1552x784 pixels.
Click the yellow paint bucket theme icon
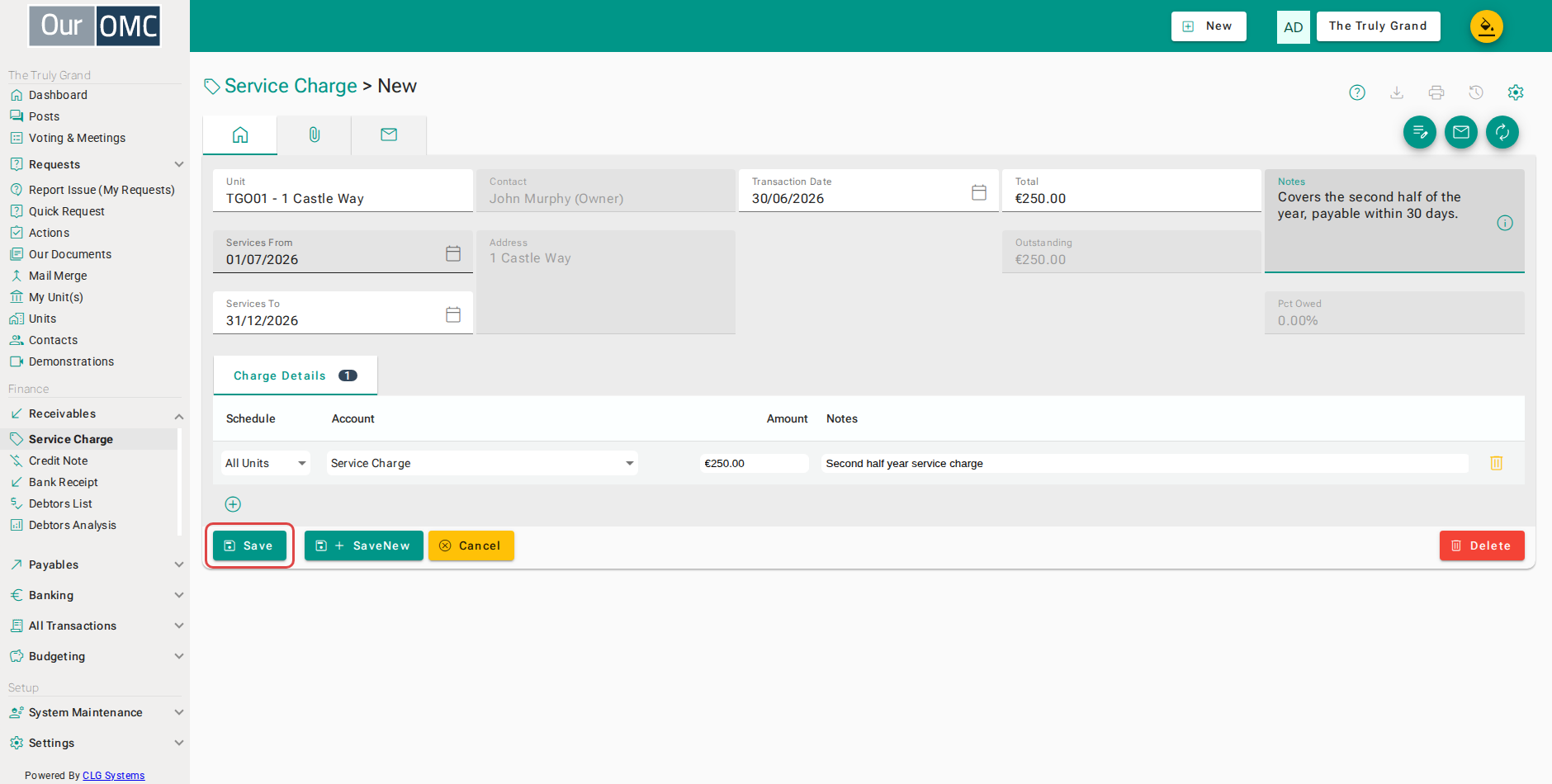[1487, 26]
